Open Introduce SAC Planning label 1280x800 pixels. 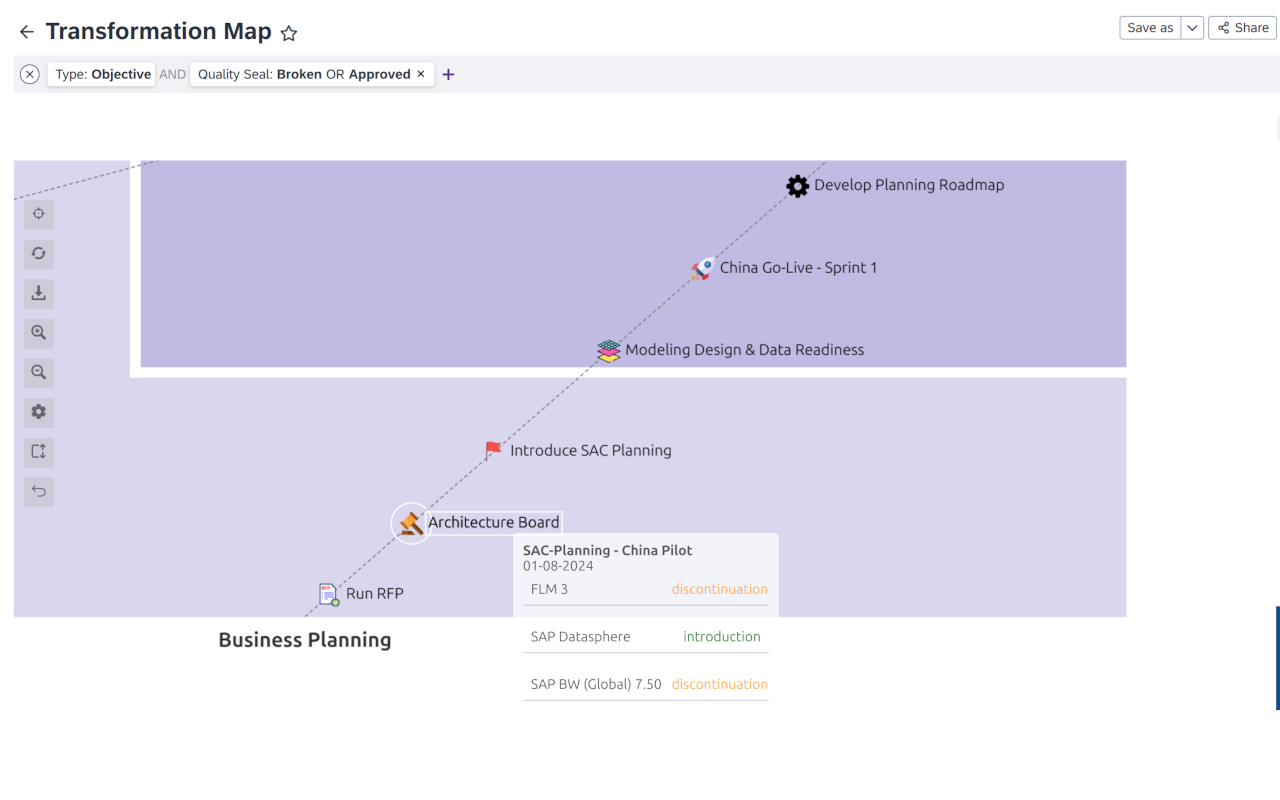click(x=591, y=451)
